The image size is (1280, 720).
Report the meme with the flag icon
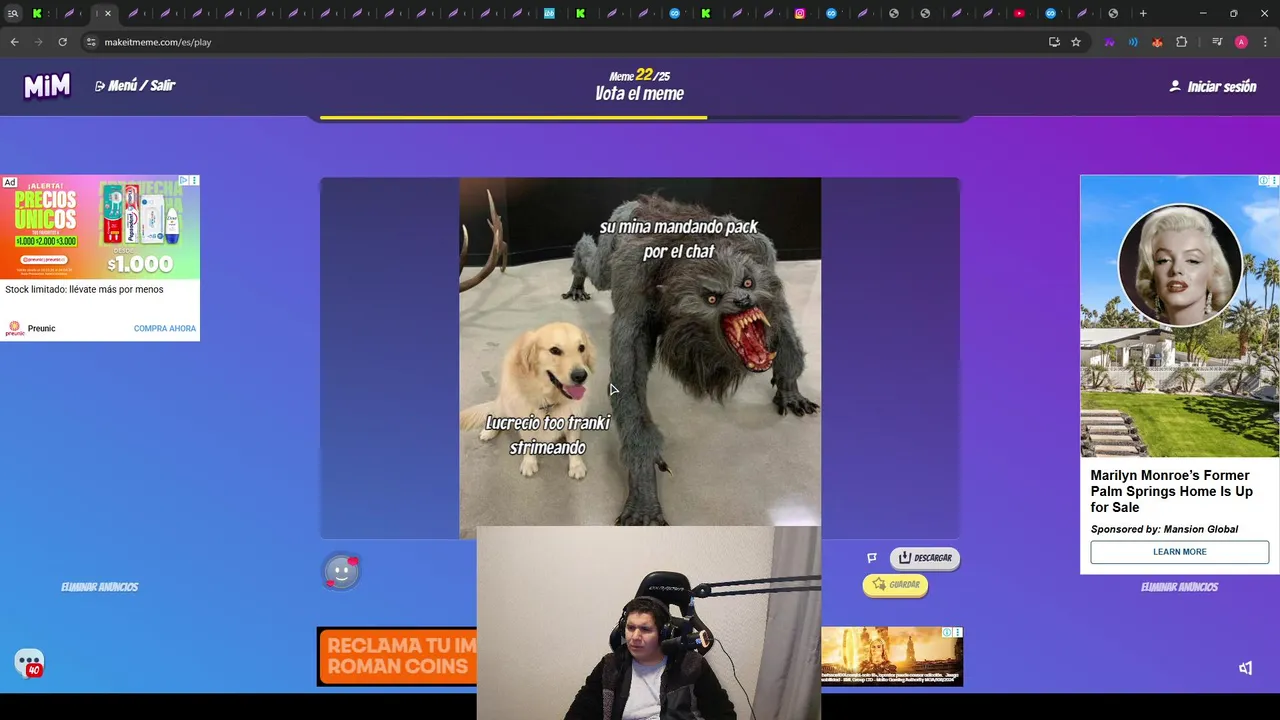(872, 558)
